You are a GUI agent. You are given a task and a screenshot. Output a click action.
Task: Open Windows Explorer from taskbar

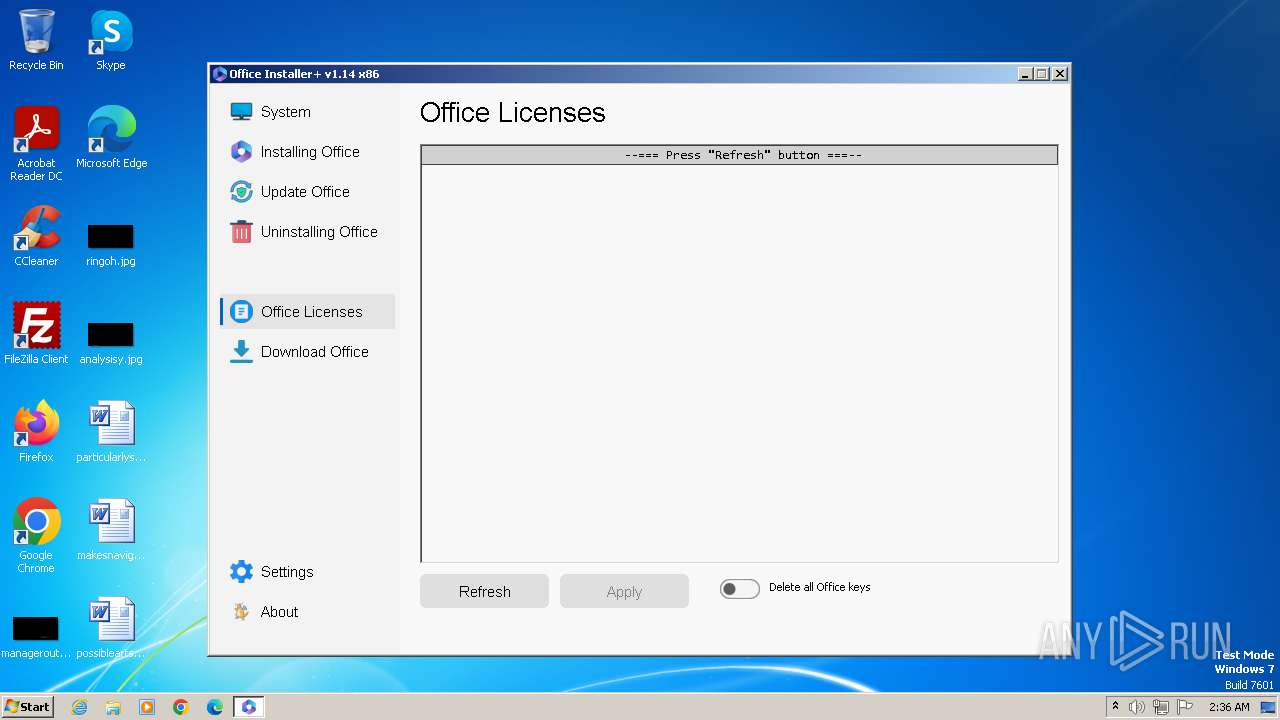tap(113, 707)
